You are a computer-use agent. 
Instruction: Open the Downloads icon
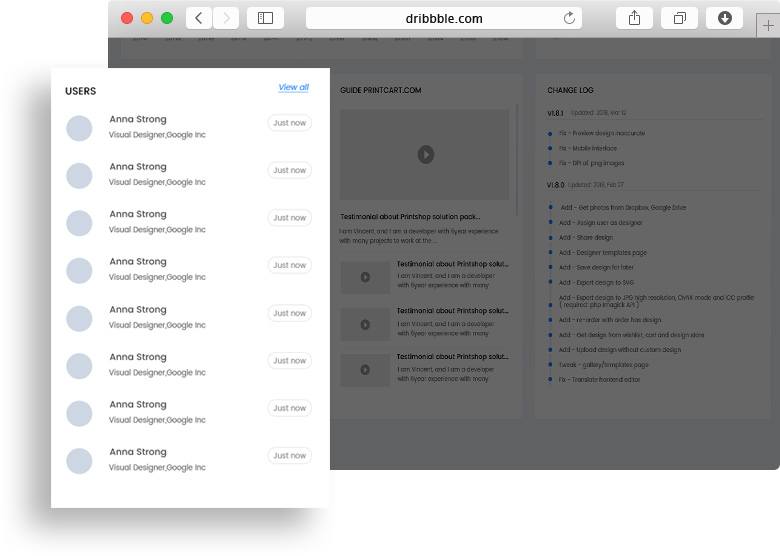[724, 18]
